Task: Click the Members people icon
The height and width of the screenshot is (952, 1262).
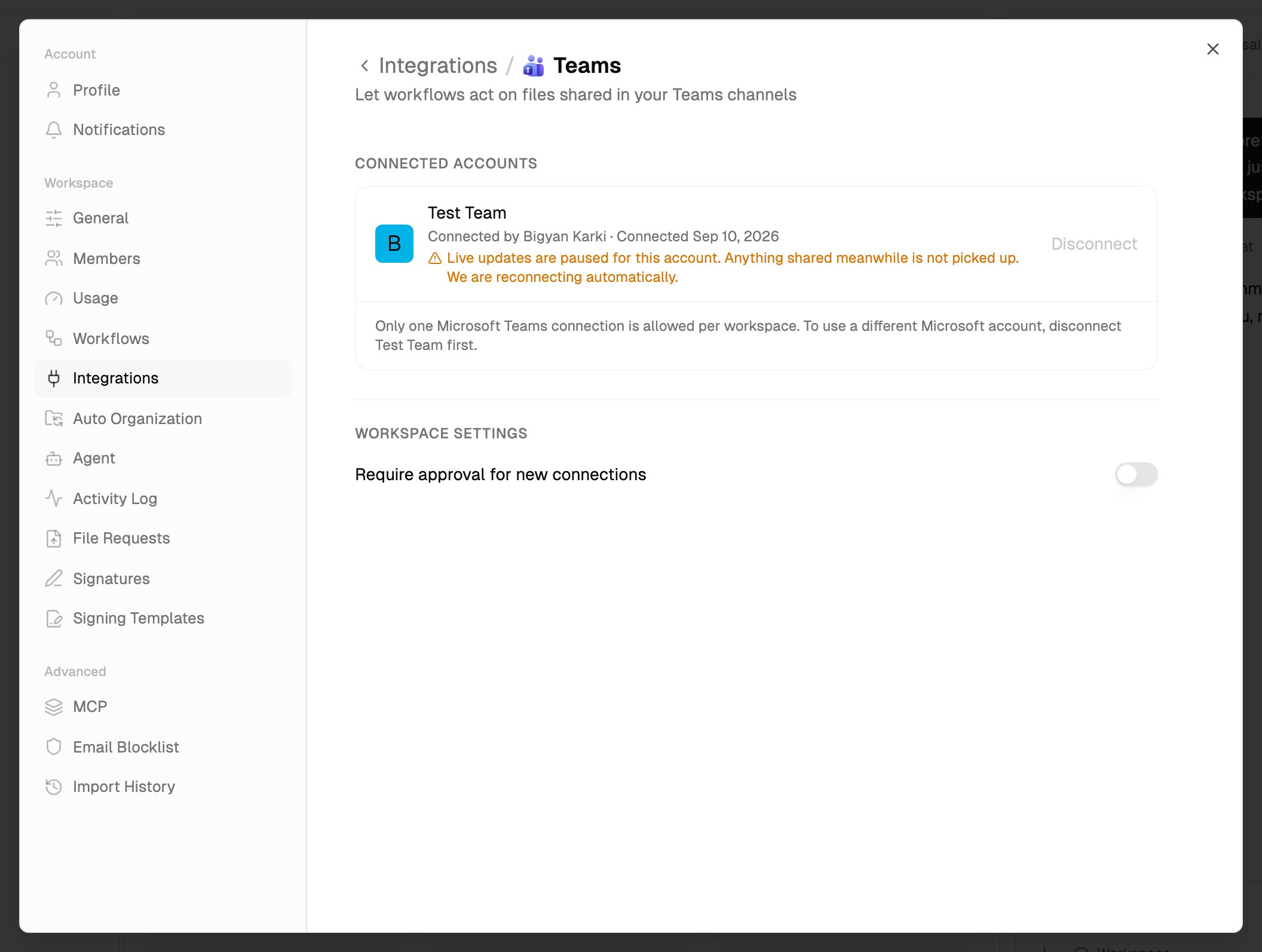Action: tap(54, 259)
